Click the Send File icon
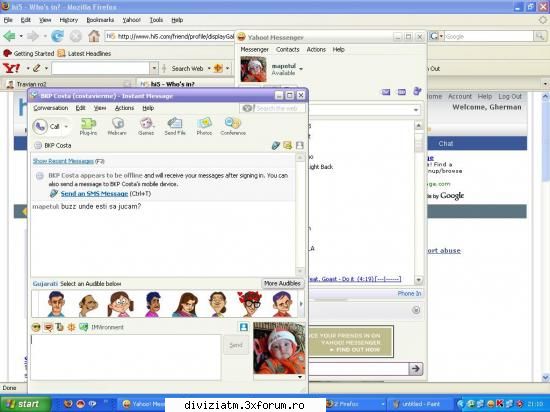 pos(175,126)
